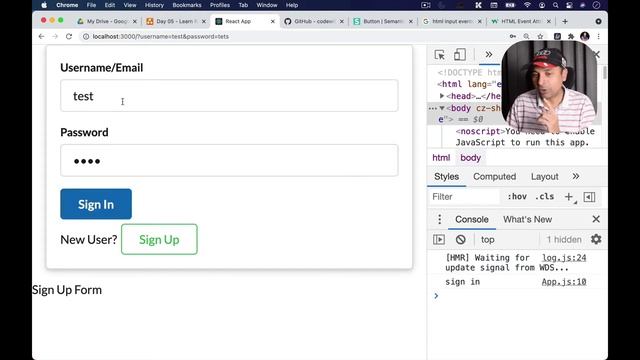Switch to the Computed tab
Screen dimensions: 640x360
(x=494, y=176)
